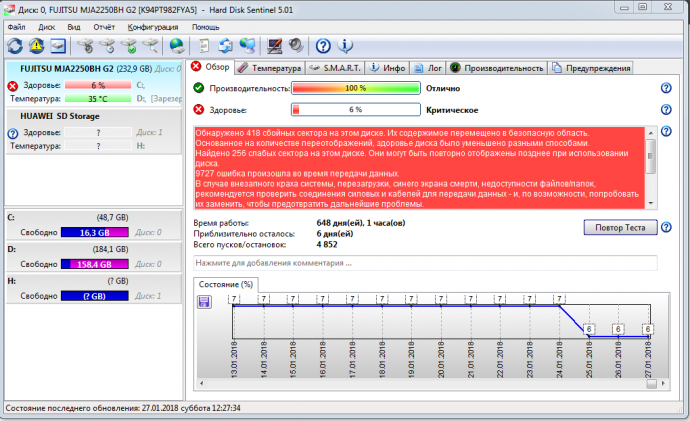Click the Hard Disk Sentinel title bar icon

click(x=9, y=9)
